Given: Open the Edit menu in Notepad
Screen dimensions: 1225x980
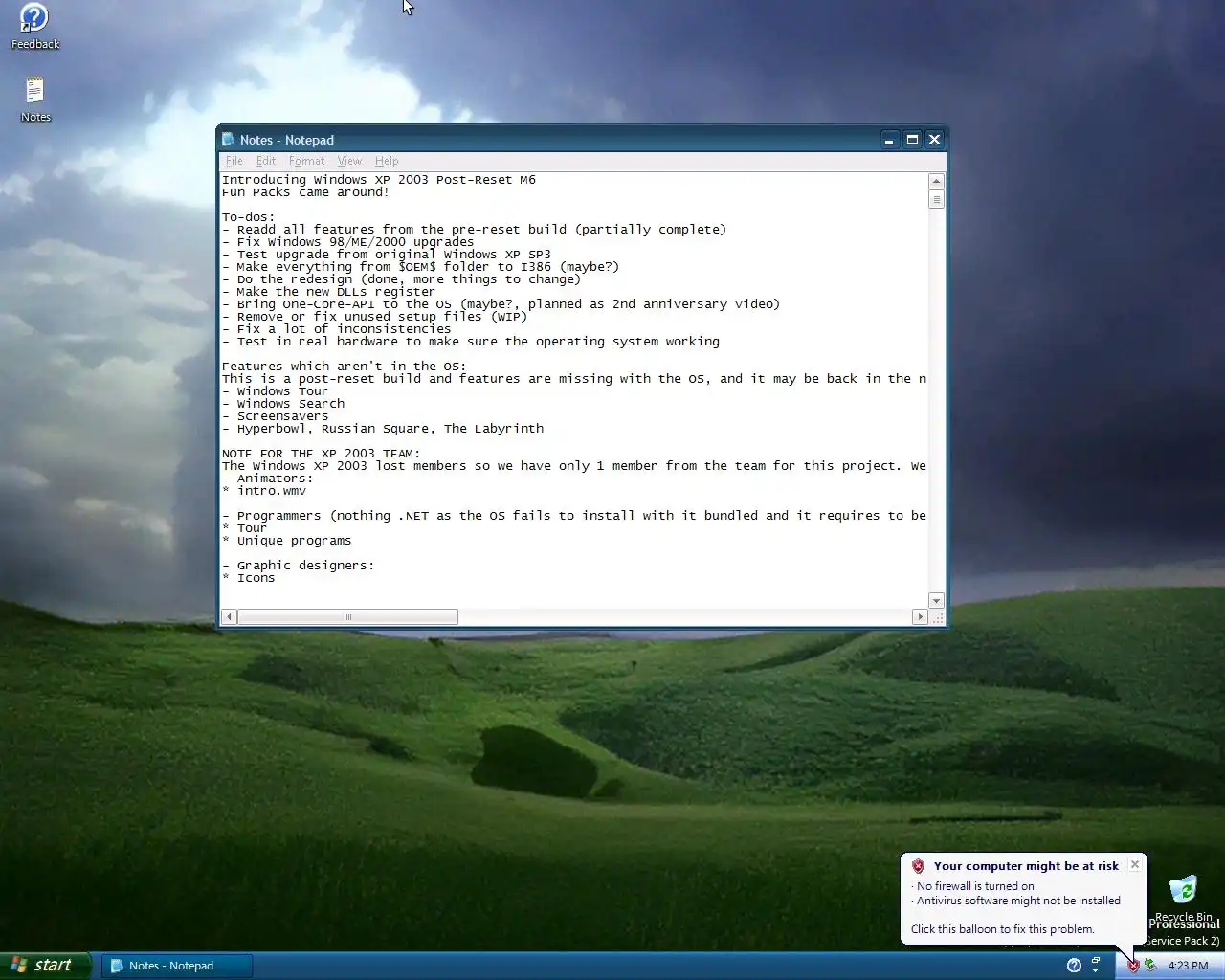Looking at the screenshot, I should pos(266,161).
